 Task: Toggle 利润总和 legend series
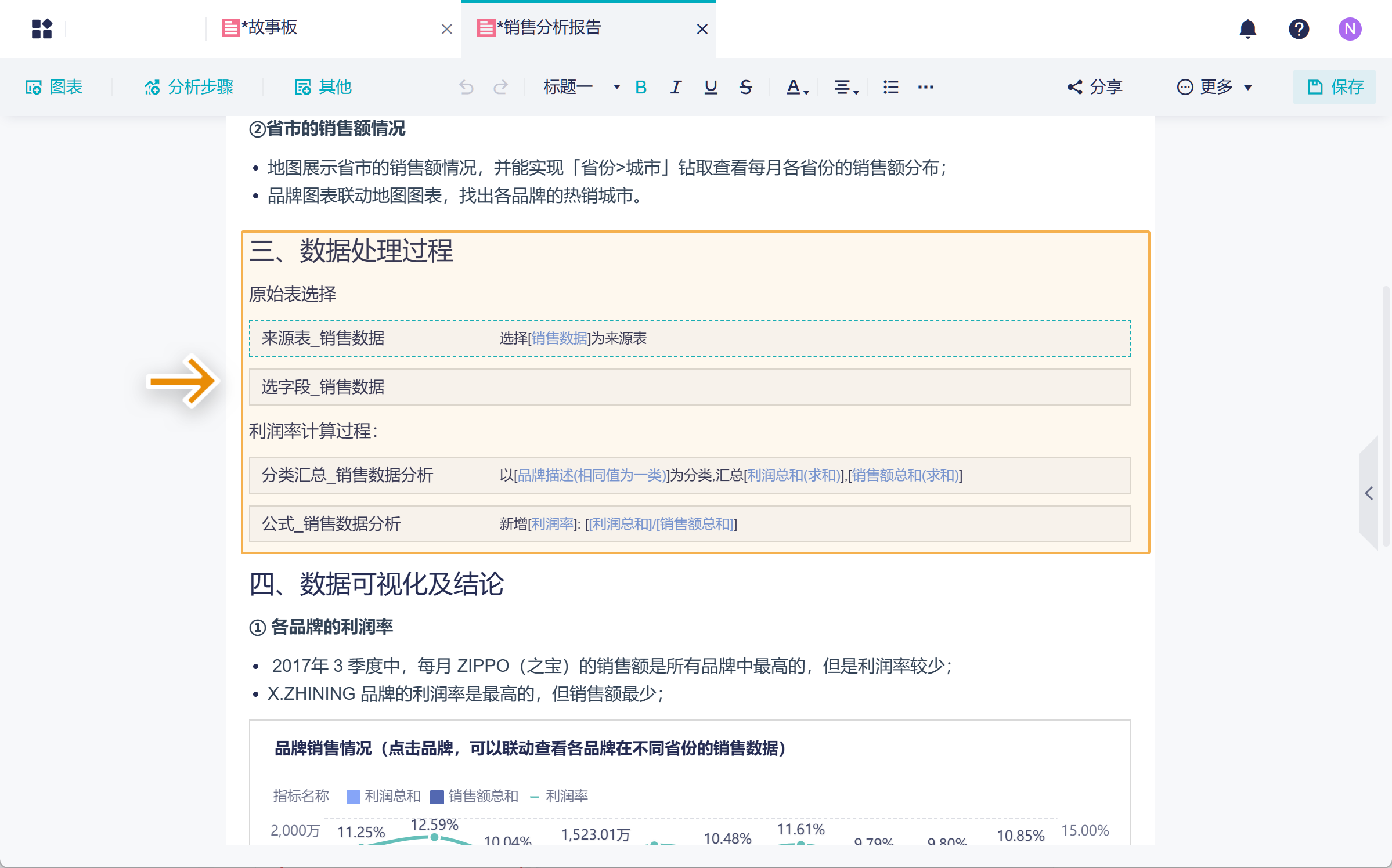384,796
